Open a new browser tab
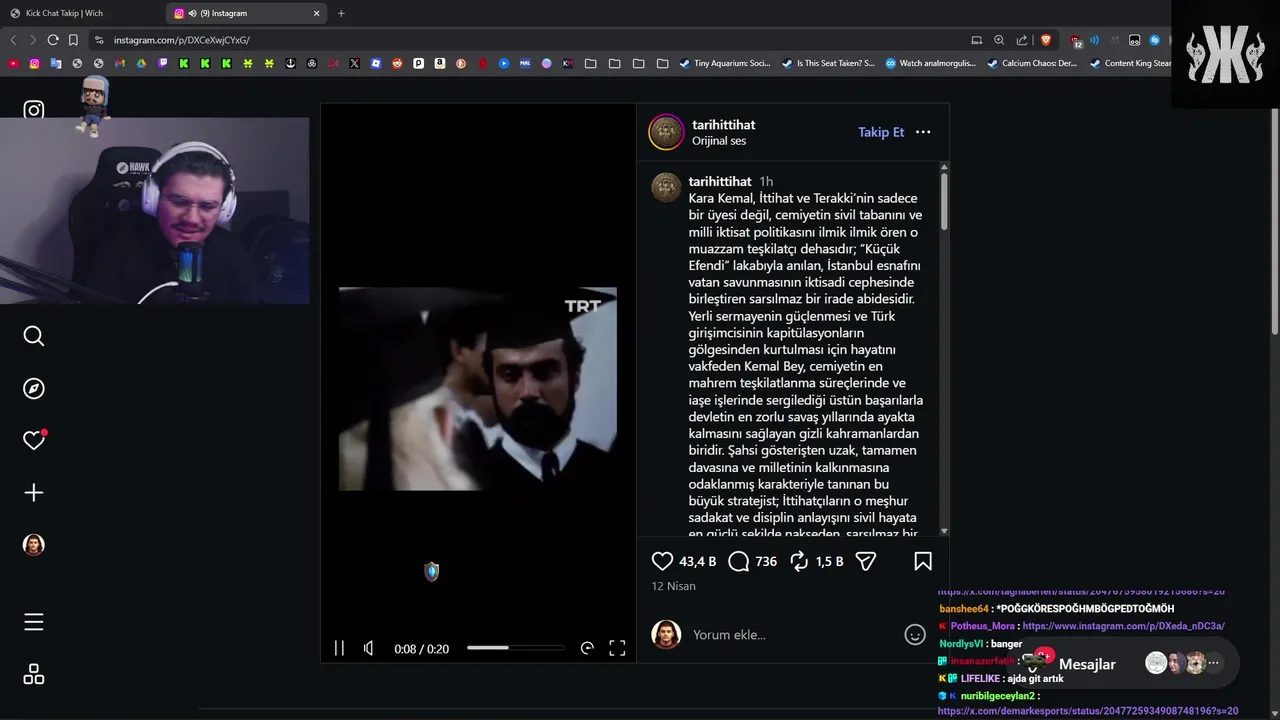This screenshot has height=720, width=1280. 341,13
